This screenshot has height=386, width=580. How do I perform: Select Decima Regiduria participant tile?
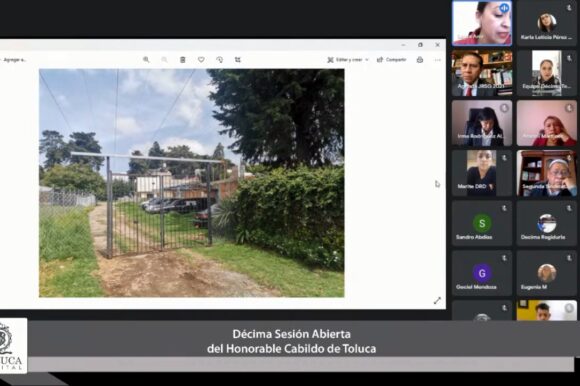point(547,223)
